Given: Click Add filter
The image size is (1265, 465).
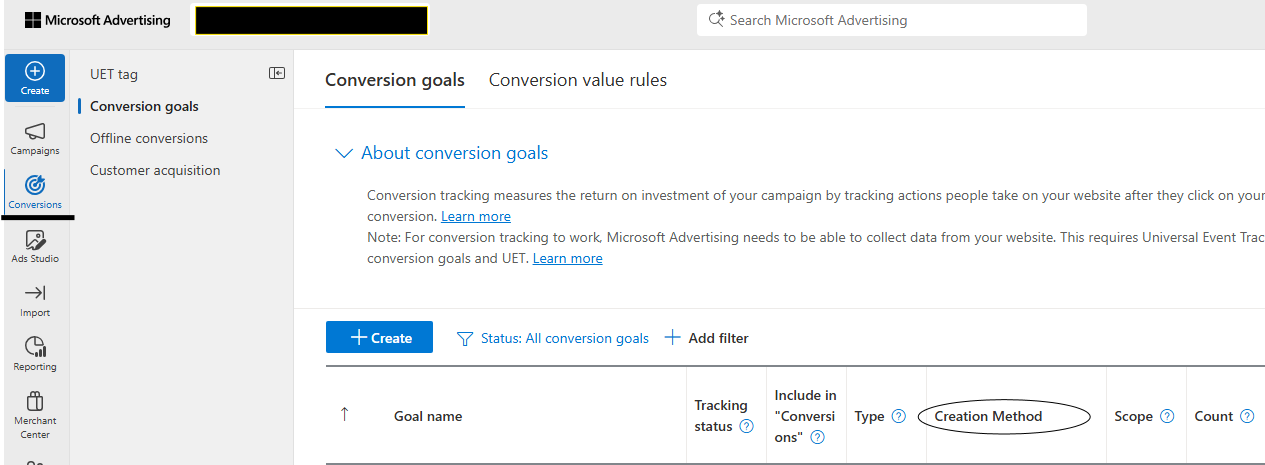Looking at the screenshot, I should 707,338.
